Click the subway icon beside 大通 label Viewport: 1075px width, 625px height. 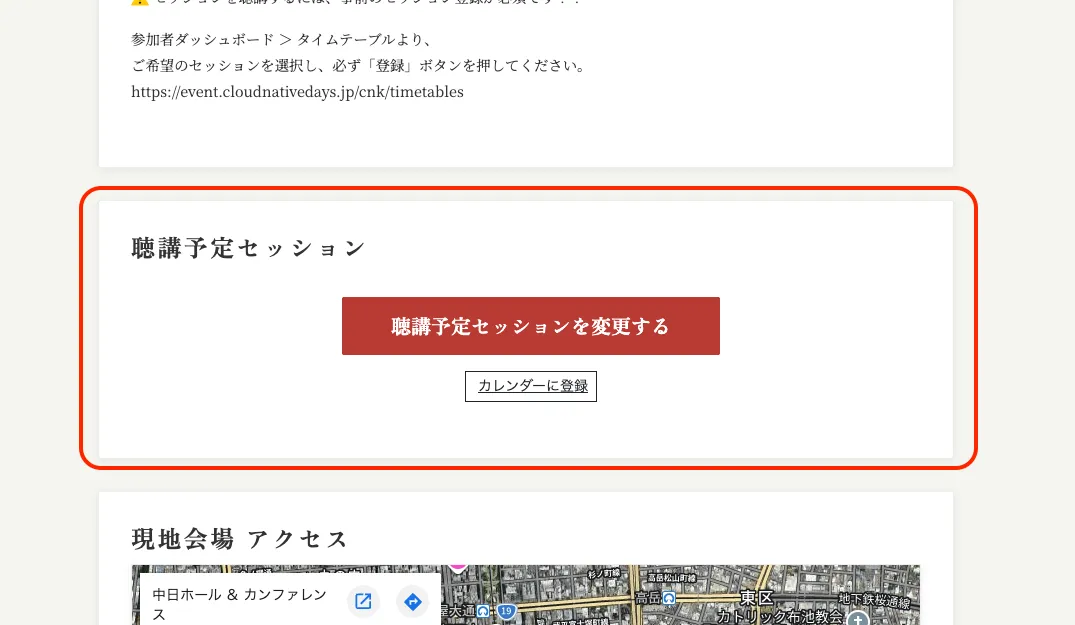(483, 611)
